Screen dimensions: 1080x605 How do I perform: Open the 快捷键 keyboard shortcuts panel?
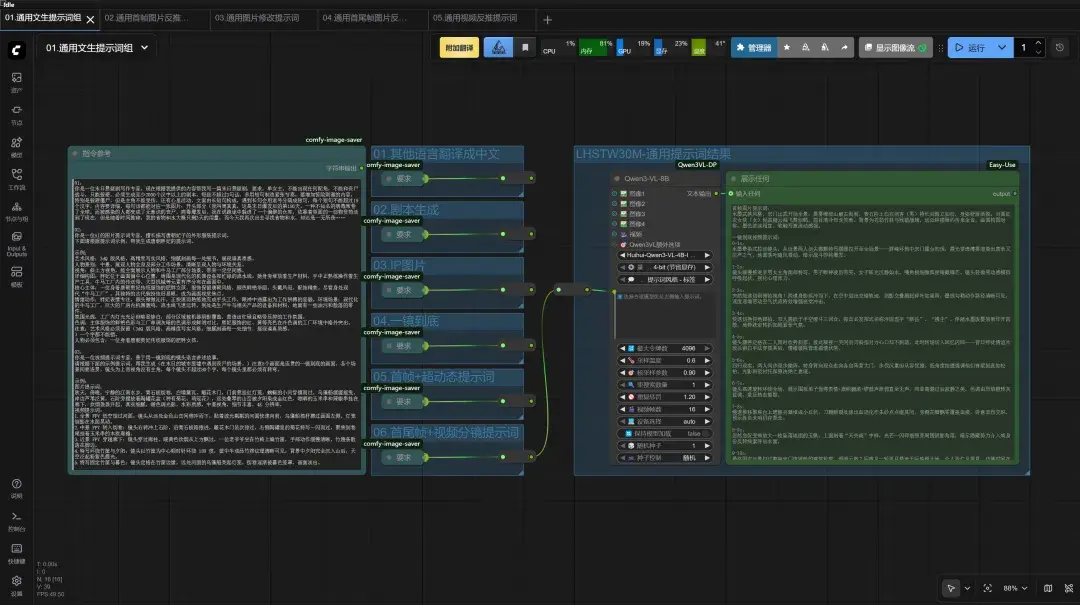point(17,553)
